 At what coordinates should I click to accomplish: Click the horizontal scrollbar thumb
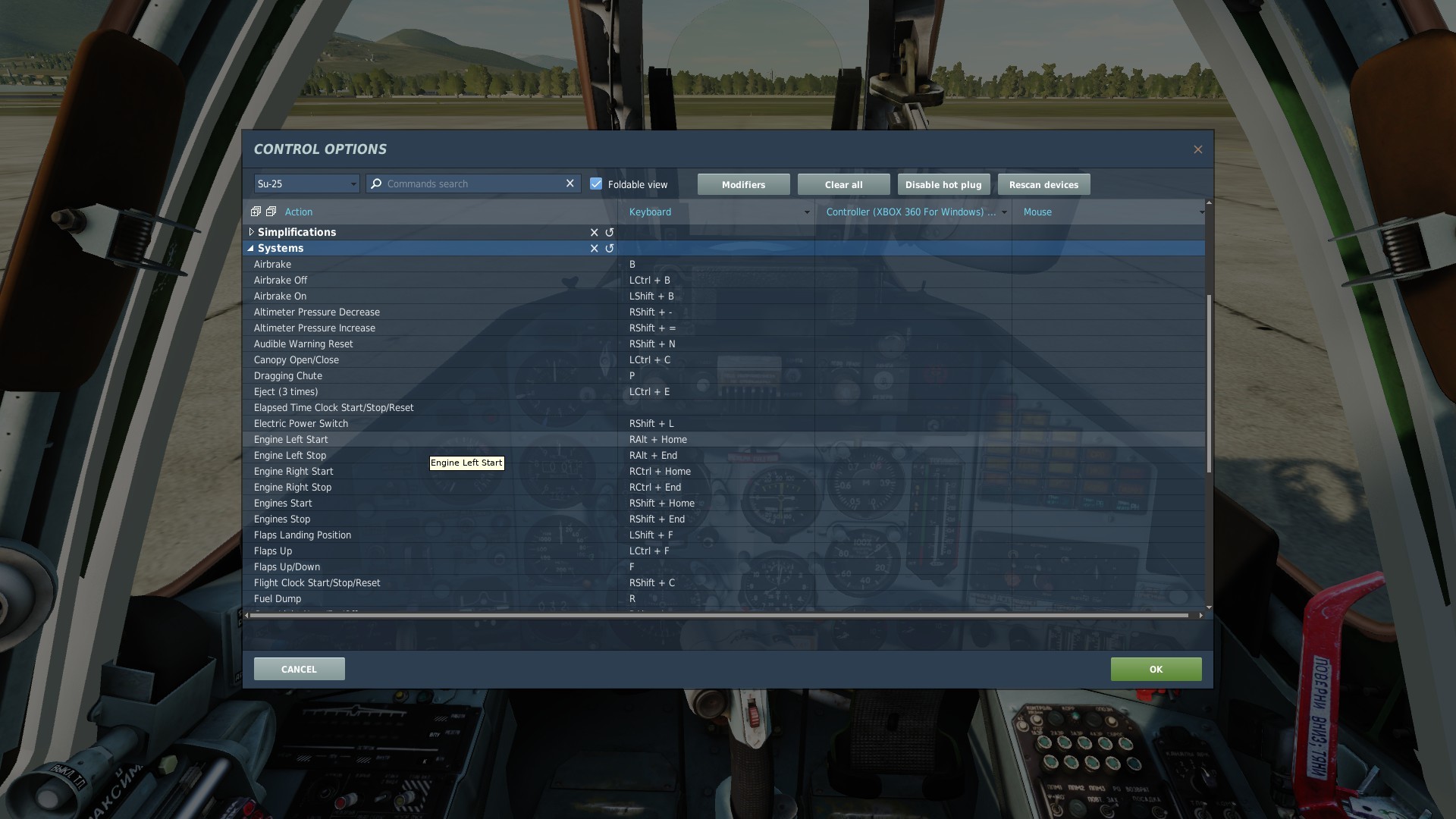point(719,615)
